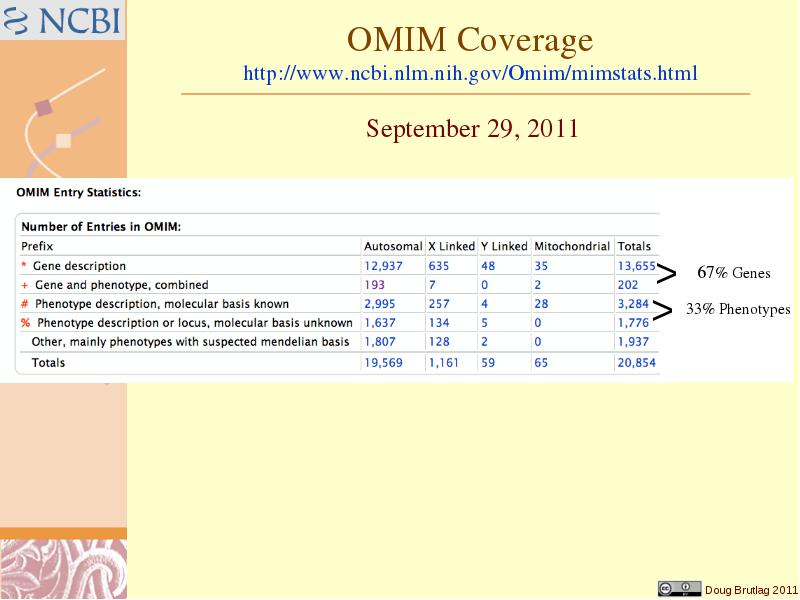This screenshot has width=800, height=600.
Task: Click the X Linked column header
Action: [451, 246]
